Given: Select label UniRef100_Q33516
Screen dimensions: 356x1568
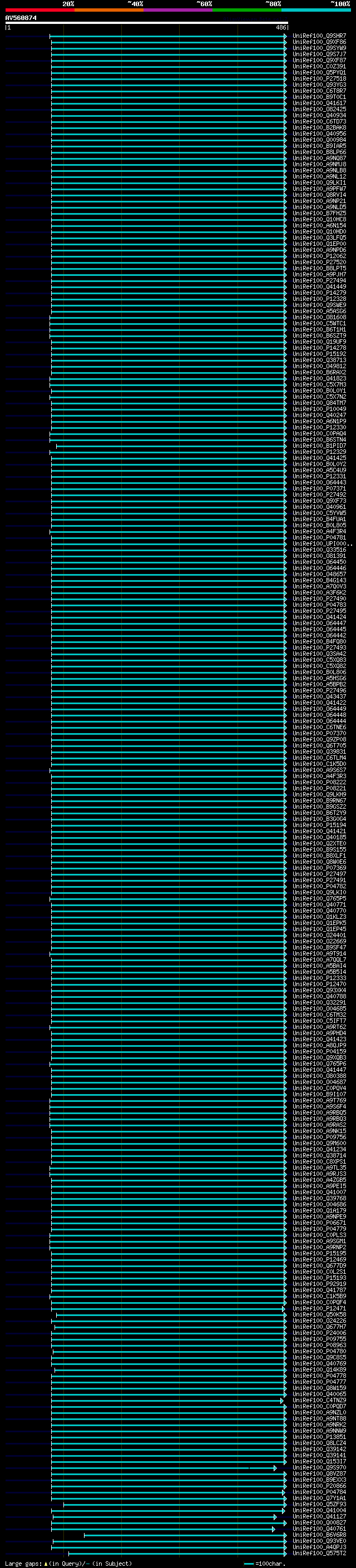Looking at the screenshot, I should point(319,550).
